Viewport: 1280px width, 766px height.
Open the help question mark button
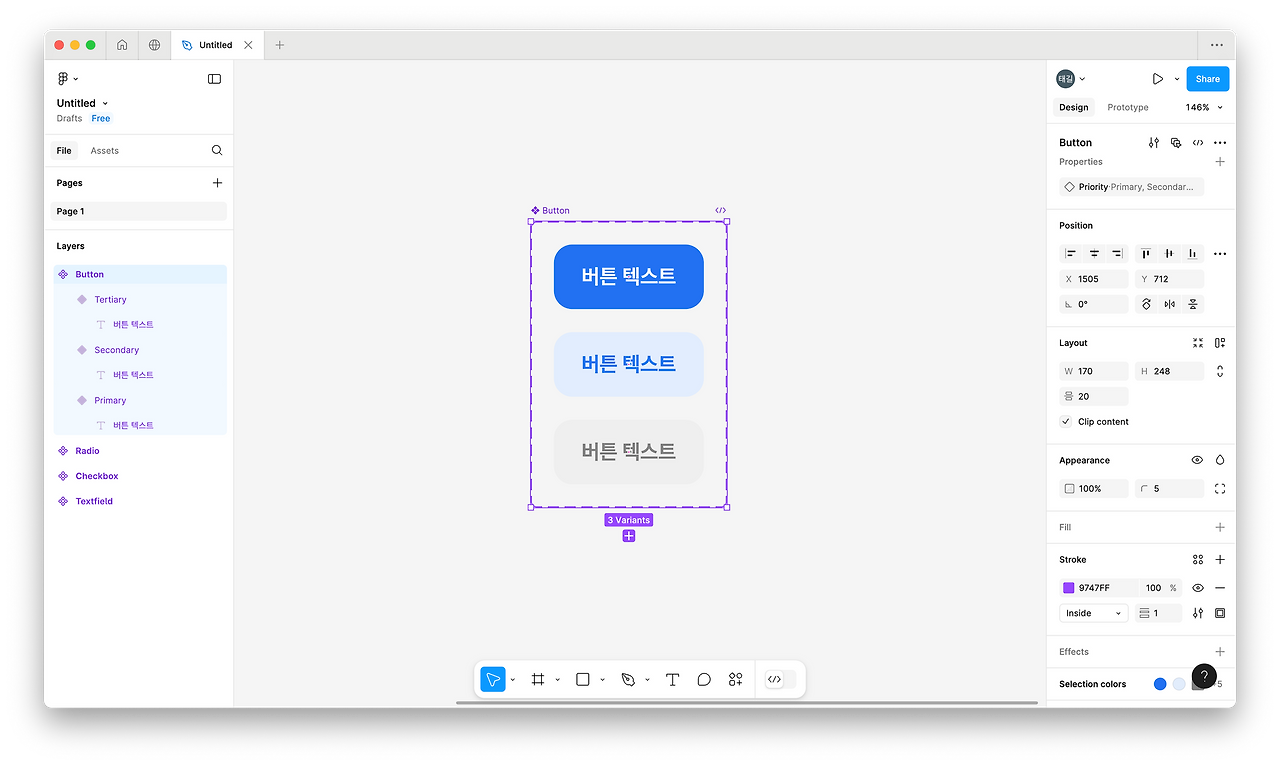[x=1204, y=676]
